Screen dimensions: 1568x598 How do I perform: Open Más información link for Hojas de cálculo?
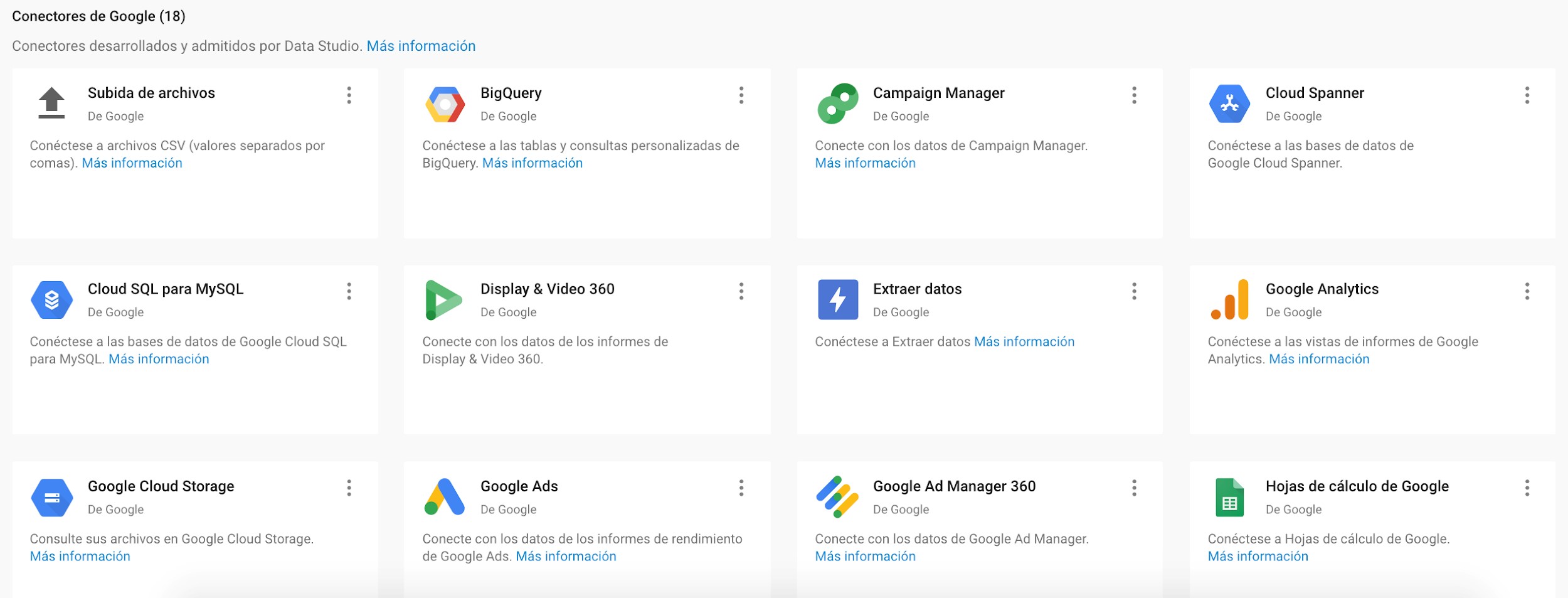(1258, 557)
